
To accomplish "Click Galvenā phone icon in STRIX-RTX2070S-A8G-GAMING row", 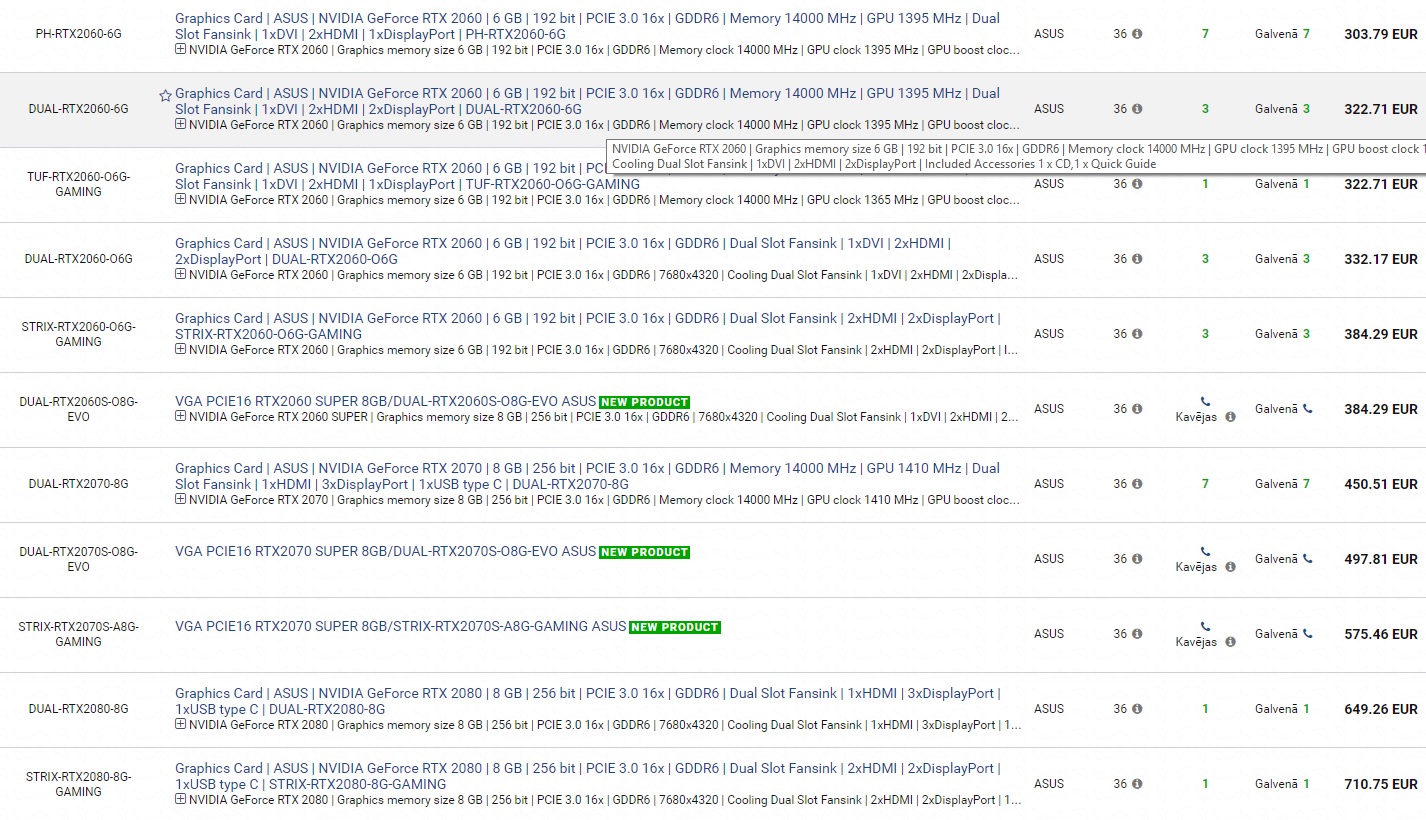I will [1307, 634].
